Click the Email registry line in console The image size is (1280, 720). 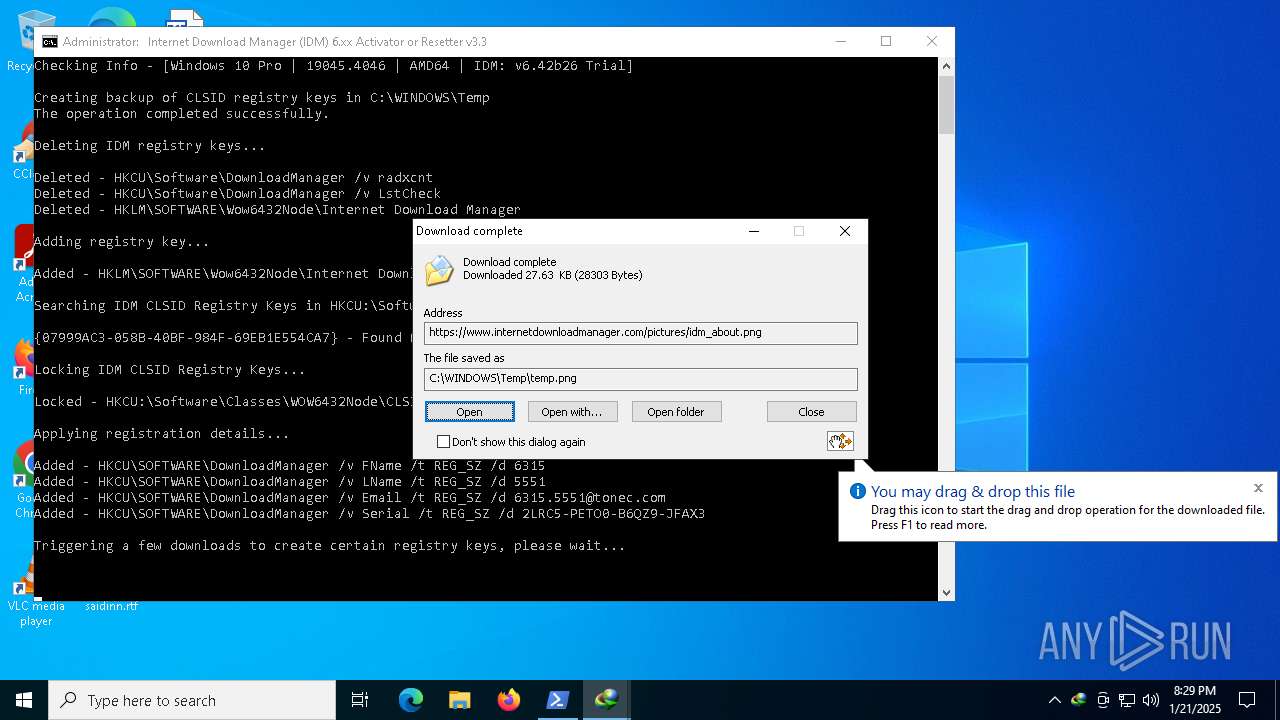[x=350, y=498]
